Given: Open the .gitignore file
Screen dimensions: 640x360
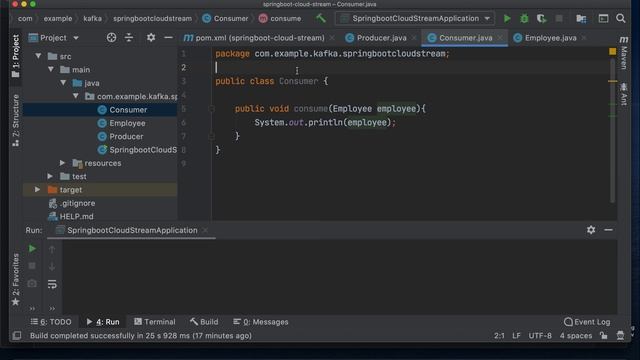Looking at the screenshot, I should click(x=77, y=203).
